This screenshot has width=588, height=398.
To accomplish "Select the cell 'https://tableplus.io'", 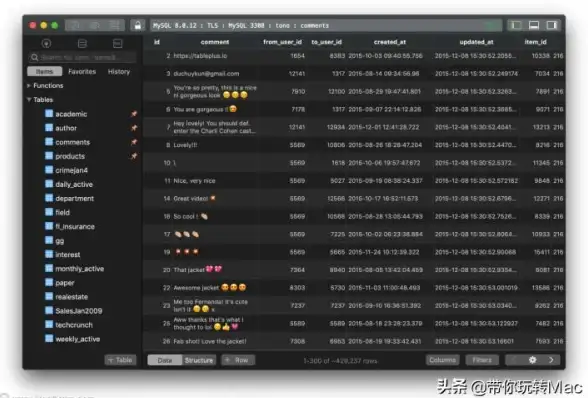I will 200,56.
